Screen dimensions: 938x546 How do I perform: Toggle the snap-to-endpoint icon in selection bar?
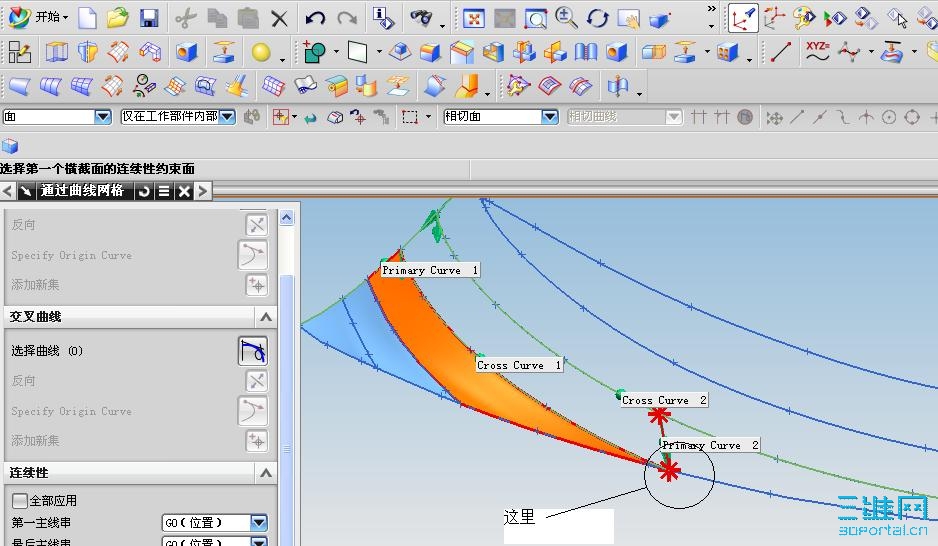[797, 117]
